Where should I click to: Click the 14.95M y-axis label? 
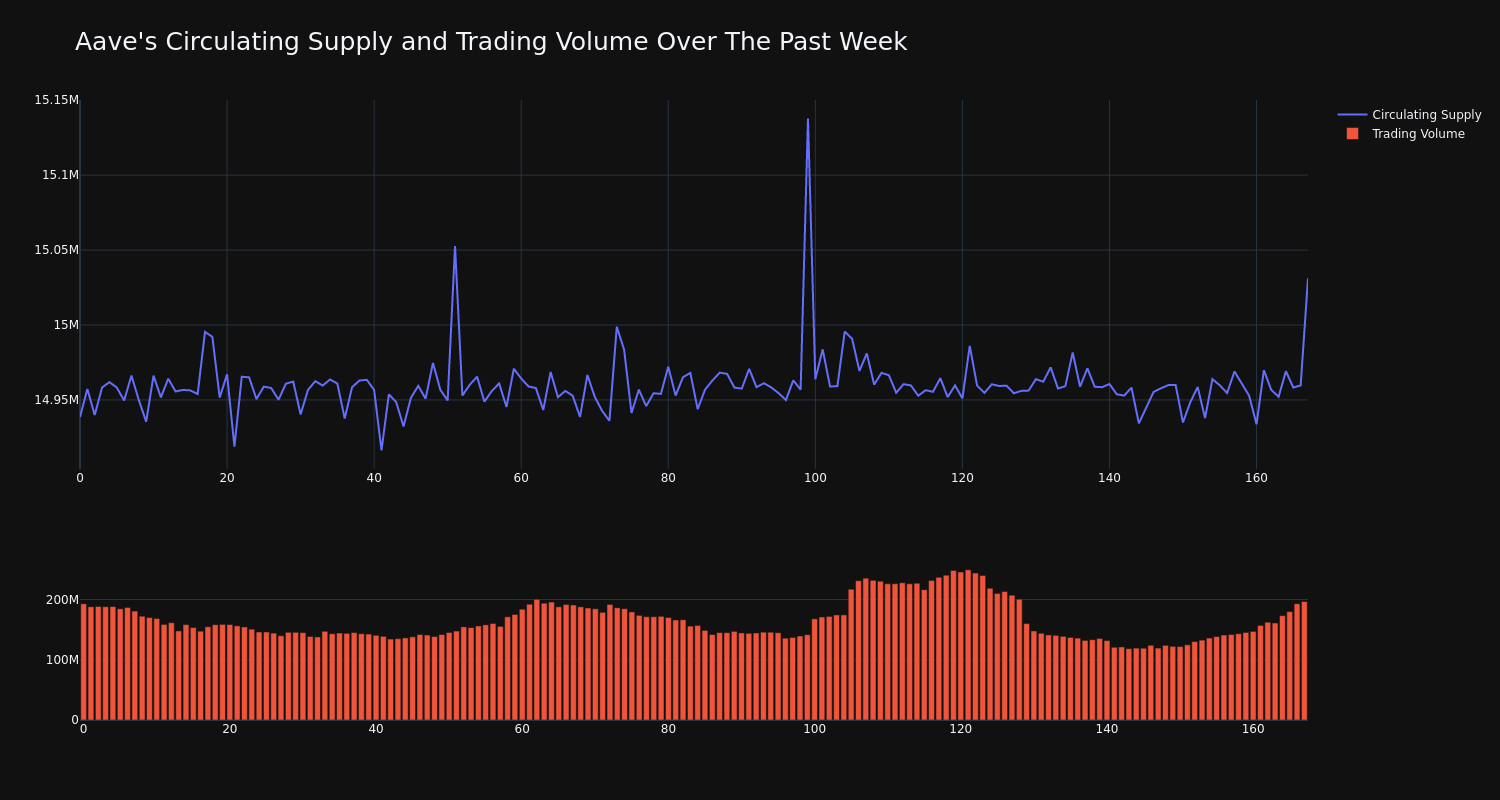[x=56, y=400]
